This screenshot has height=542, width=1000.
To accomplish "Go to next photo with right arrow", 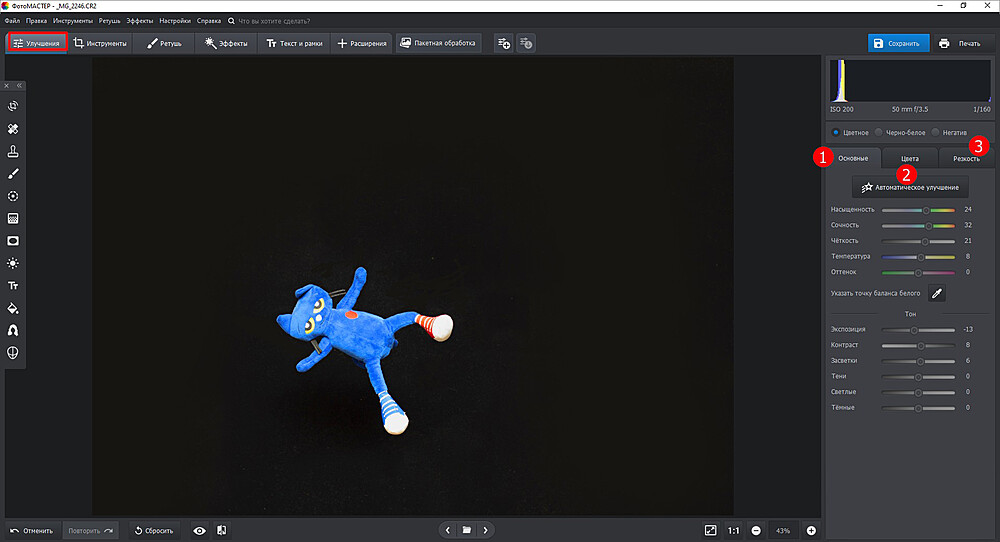I will 485,530.
